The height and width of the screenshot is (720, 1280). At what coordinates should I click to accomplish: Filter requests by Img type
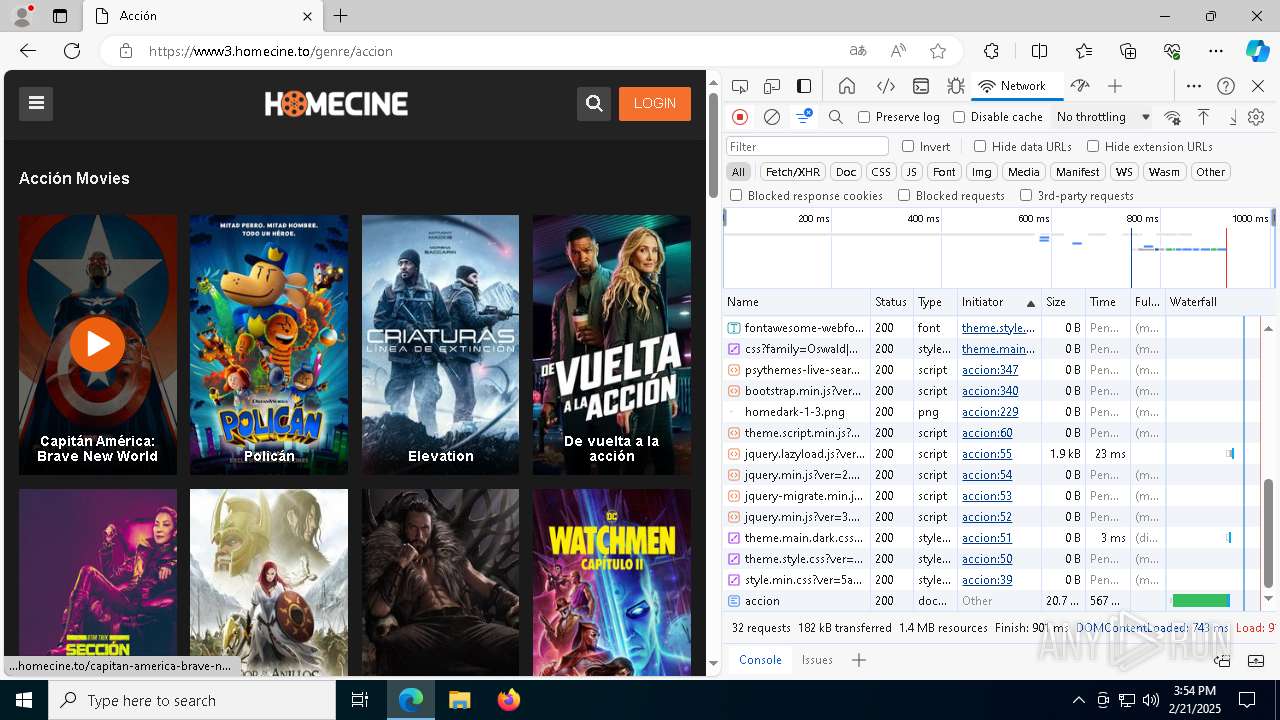(x=982, y=172)
